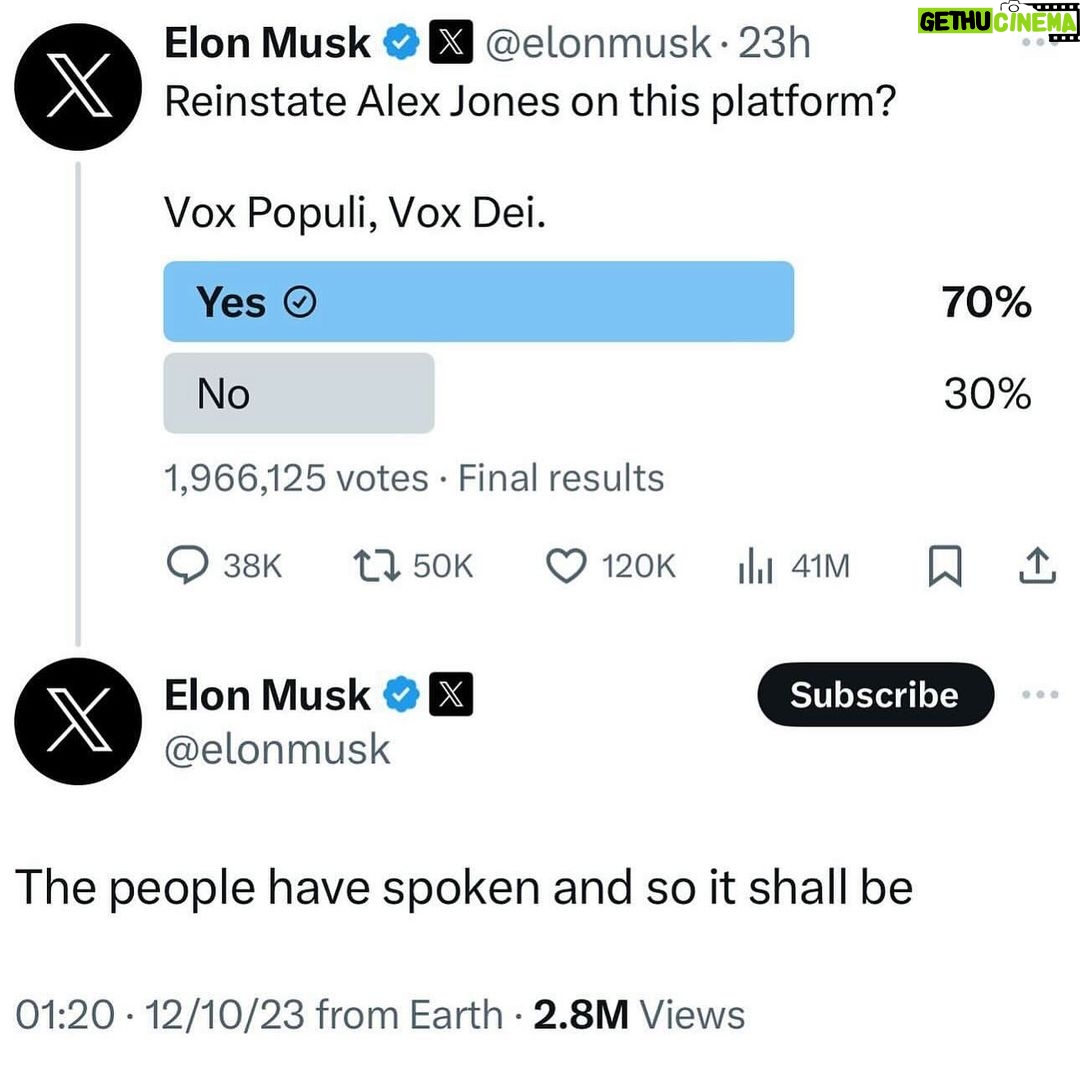Open the @elonmusk handle link in top tweet
This screenshot has height=1074, width=1080.
pos(598,43)
